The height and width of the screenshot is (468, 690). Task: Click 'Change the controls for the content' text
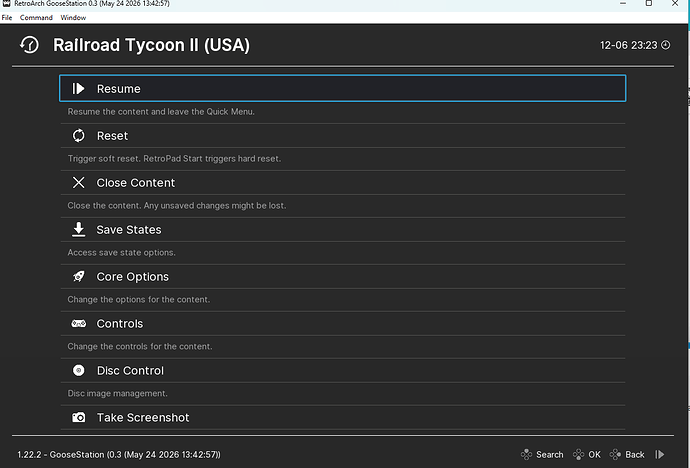140,347
